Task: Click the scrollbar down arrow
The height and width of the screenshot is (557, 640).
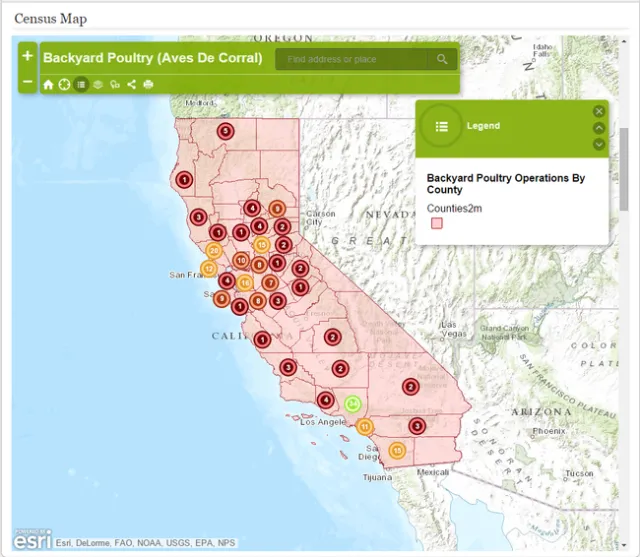Action: pos(624,545)
